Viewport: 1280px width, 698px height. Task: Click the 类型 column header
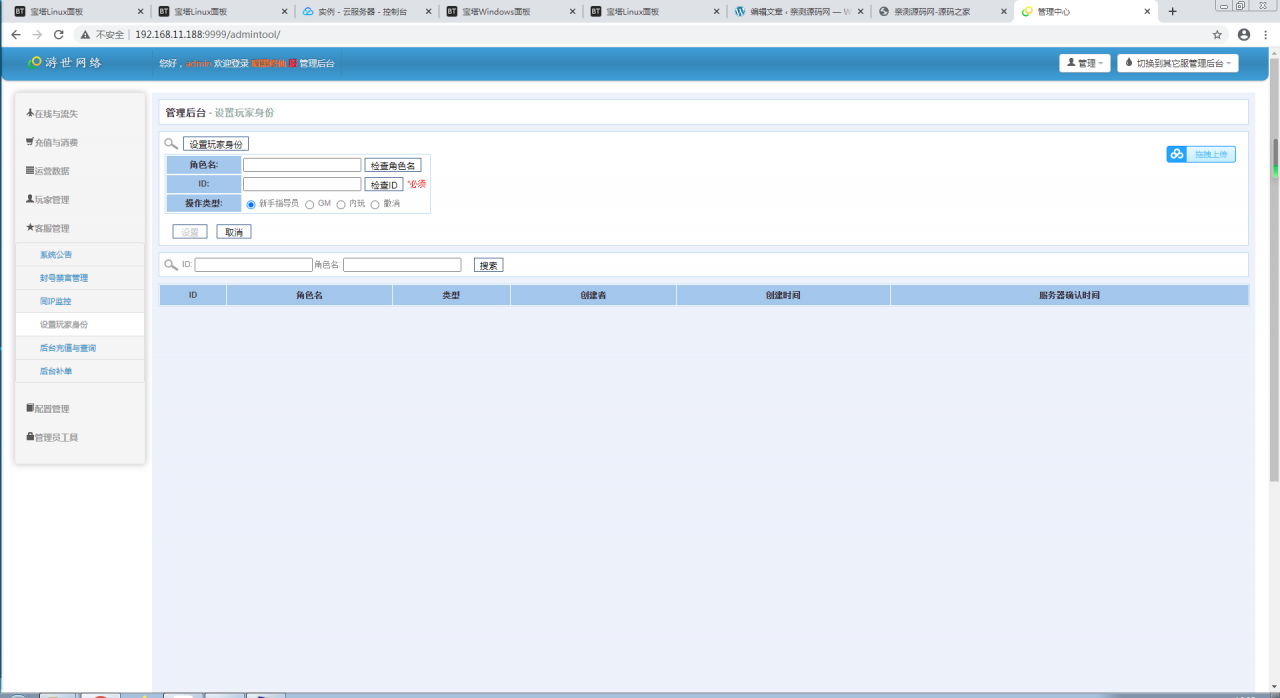point(451,296)
